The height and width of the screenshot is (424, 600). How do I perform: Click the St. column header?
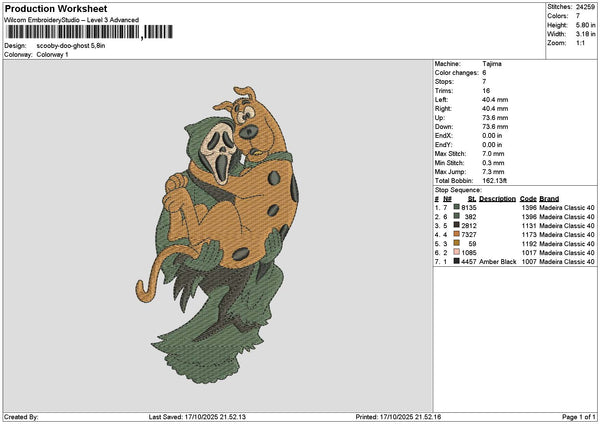tap(472, 199)
